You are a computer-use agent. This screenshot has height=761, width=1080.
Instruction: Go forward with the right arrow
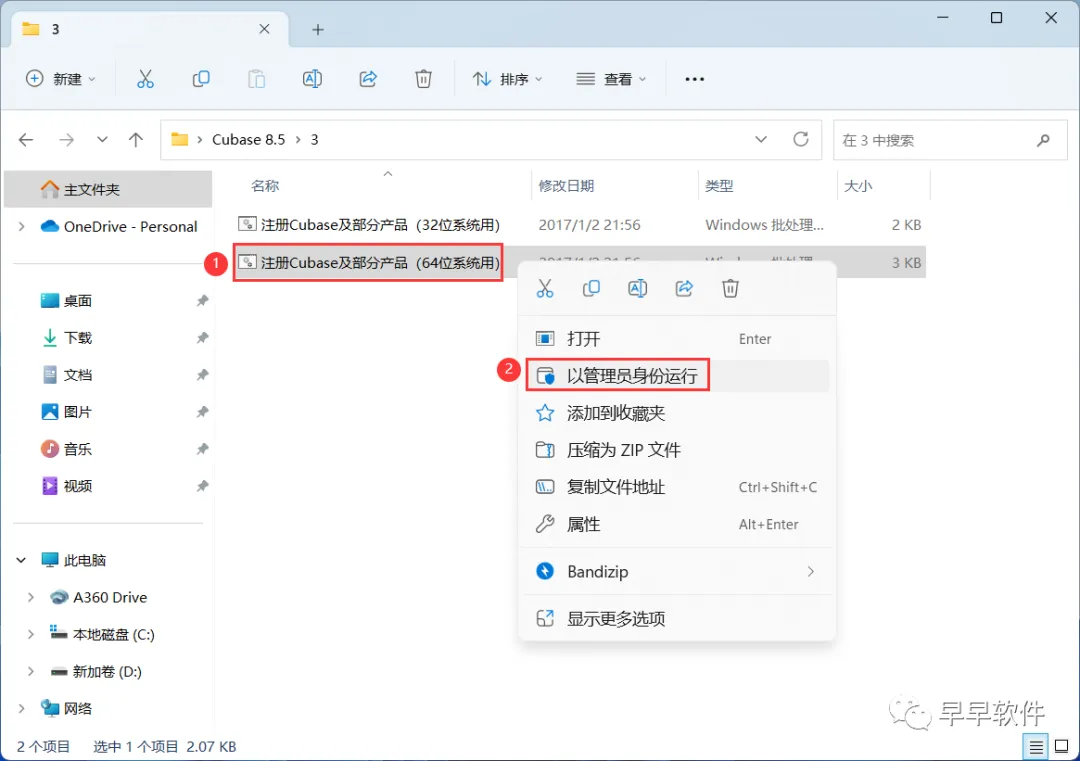click(66, 140)
